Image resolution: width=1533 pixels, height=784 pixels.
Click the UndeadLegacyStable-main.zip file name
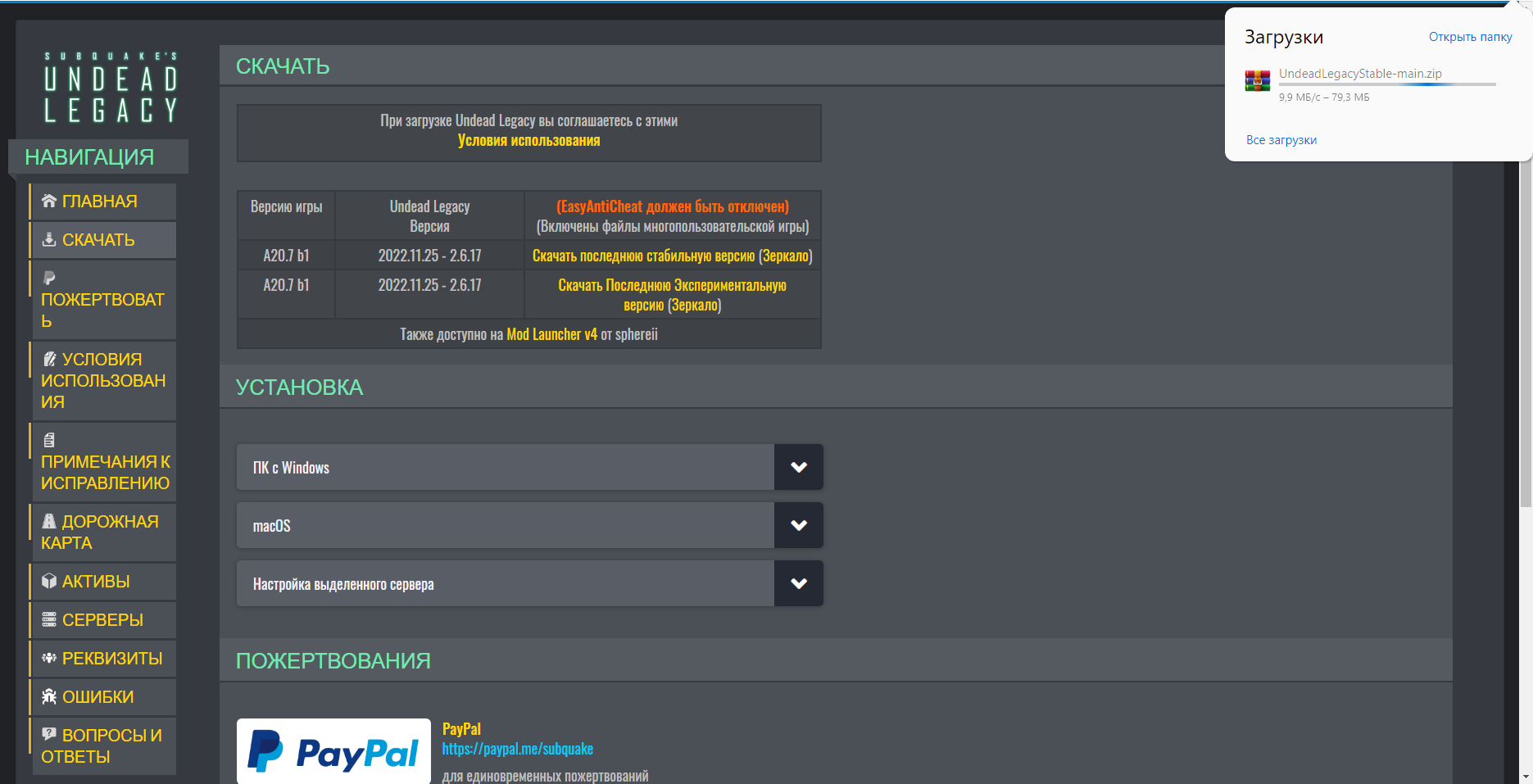1360,74
